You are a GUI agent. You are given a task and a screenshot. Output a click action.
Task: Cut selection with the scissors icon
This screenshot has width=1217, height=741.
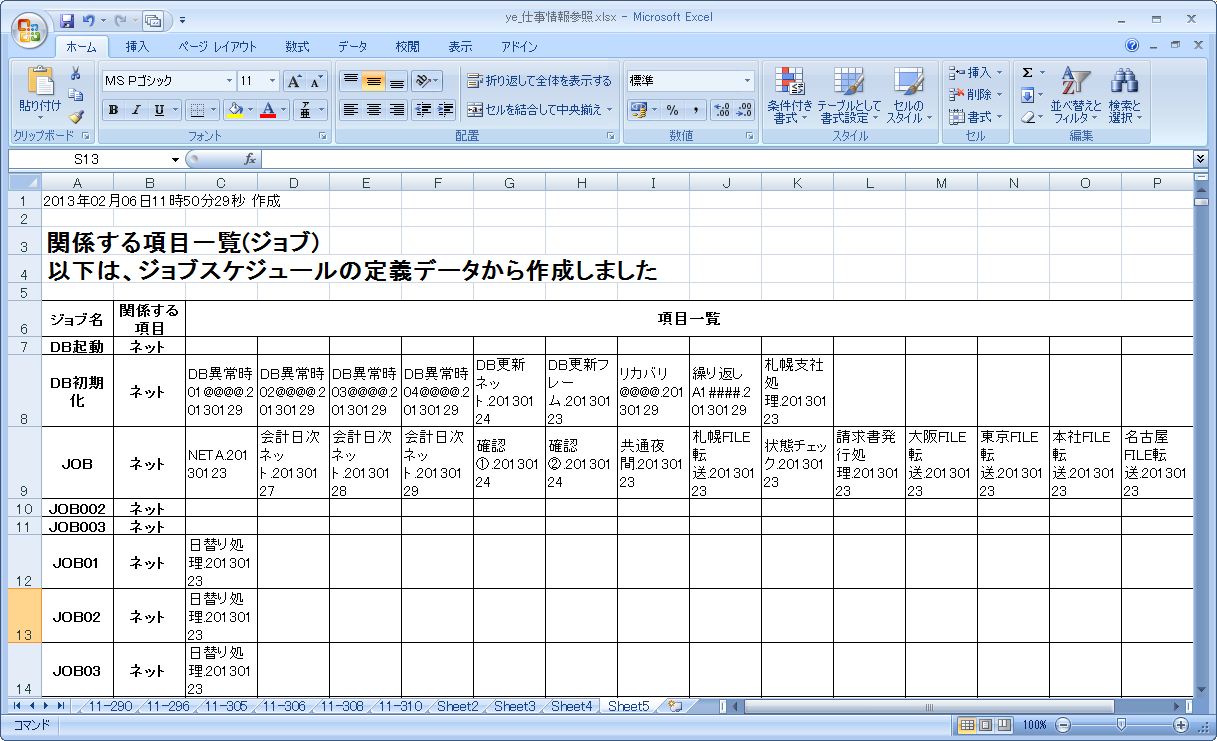point(75,73)
